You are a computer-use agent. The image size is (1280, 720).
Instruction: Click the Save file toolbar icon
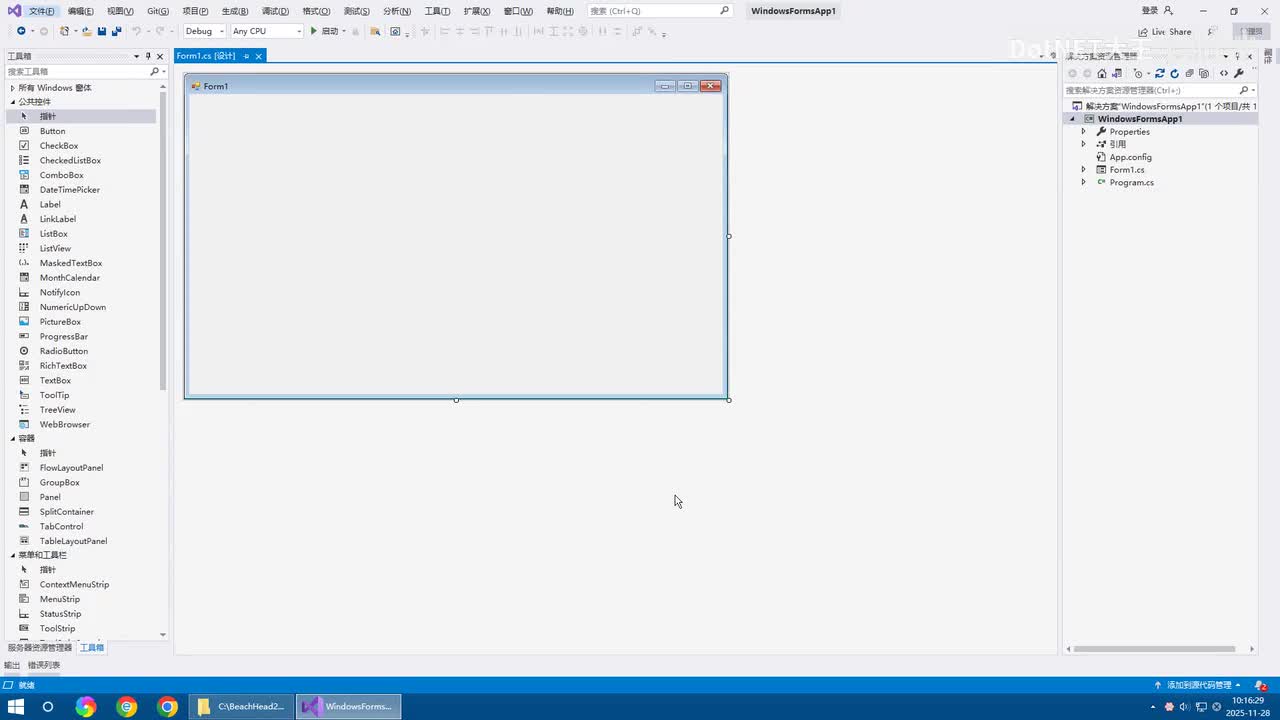(x=102, y=31)
